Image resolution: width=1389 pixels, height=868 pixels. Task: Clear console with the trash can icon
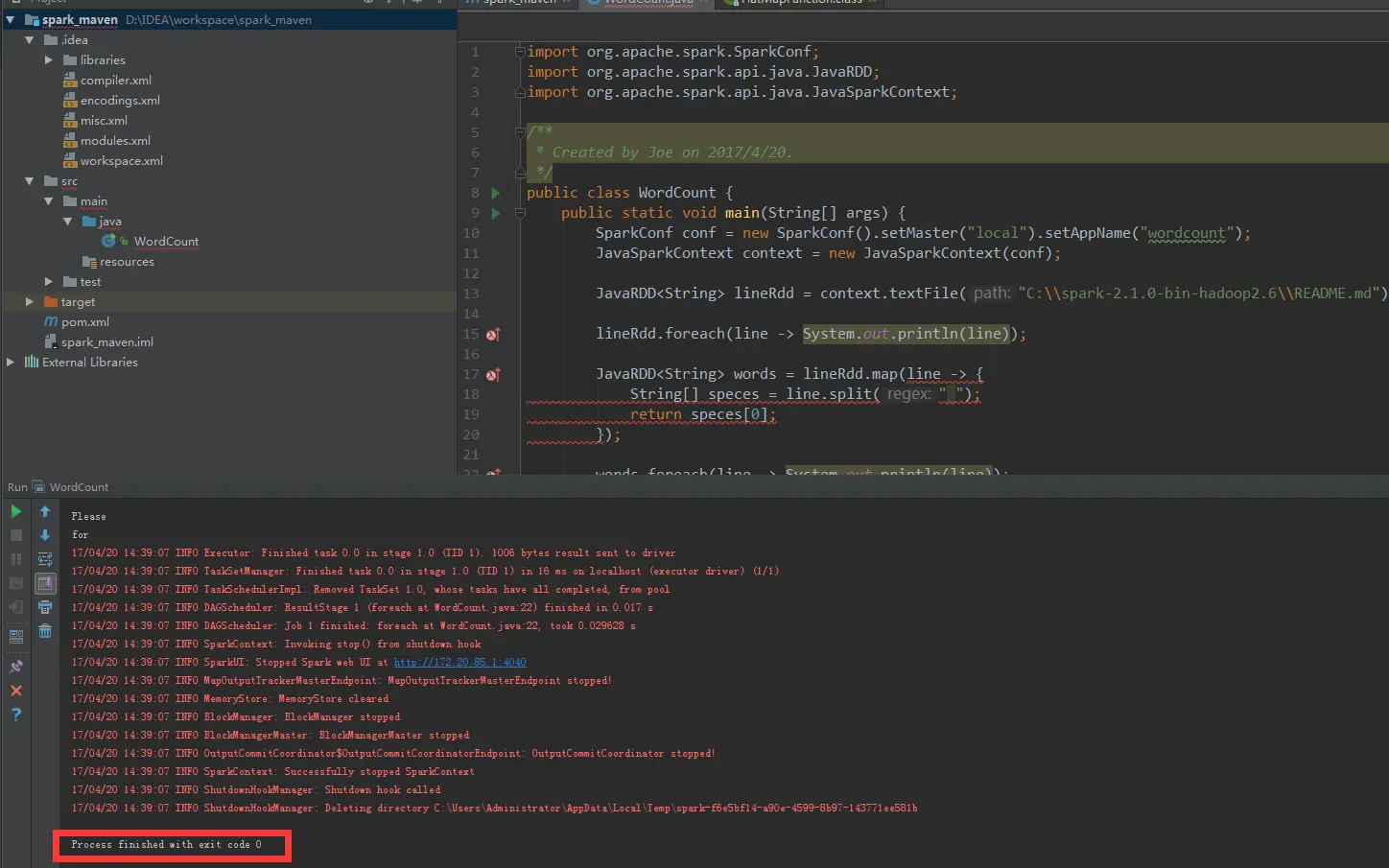45,631
